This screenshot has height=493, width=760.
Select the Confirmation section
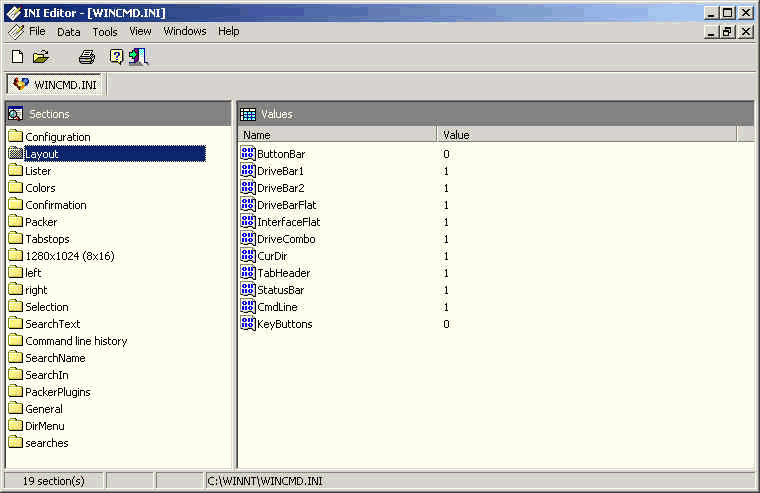(56, 205)
